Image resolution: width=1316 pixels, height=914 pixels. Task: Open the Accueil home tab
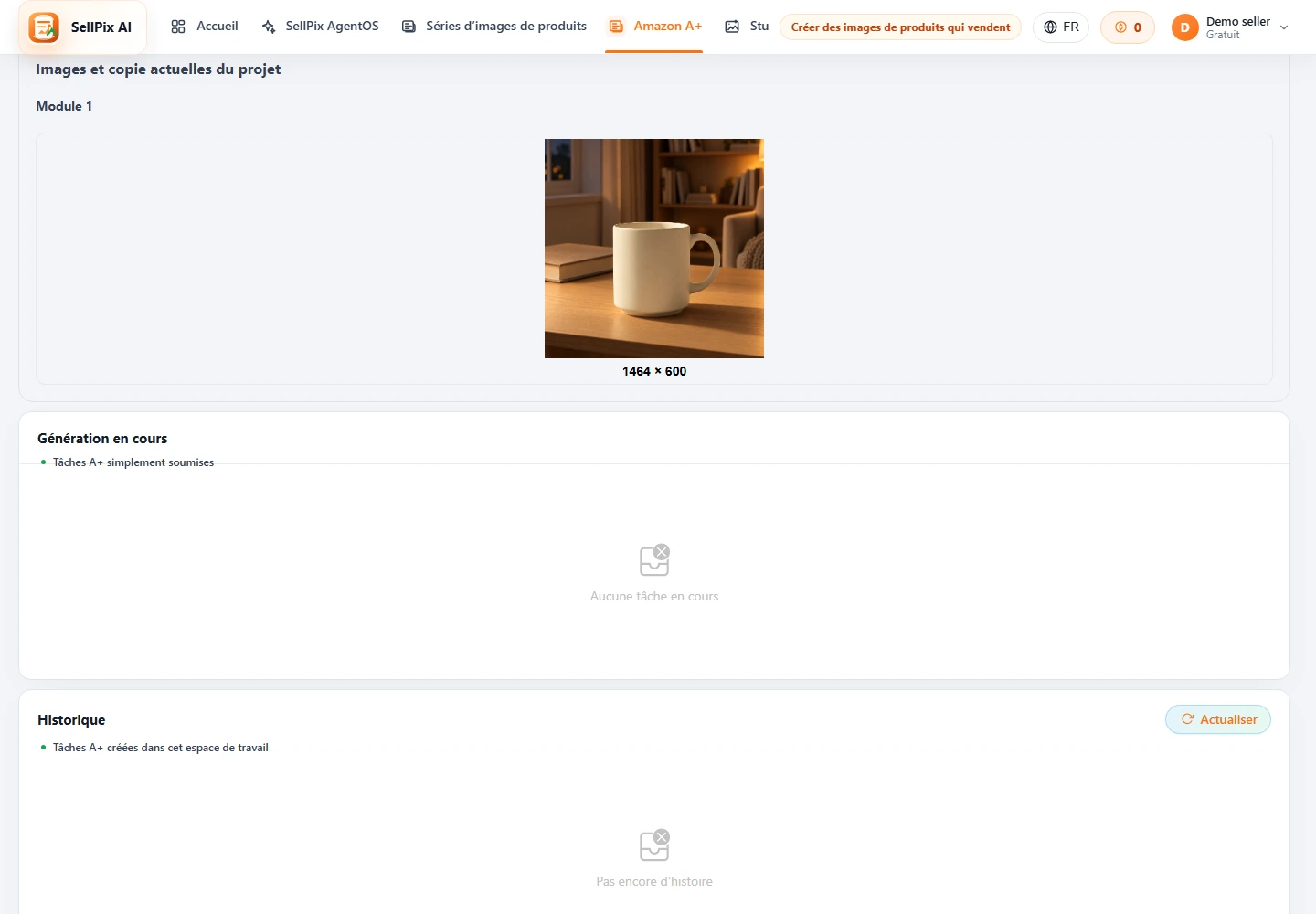click(x=205, y=27)
